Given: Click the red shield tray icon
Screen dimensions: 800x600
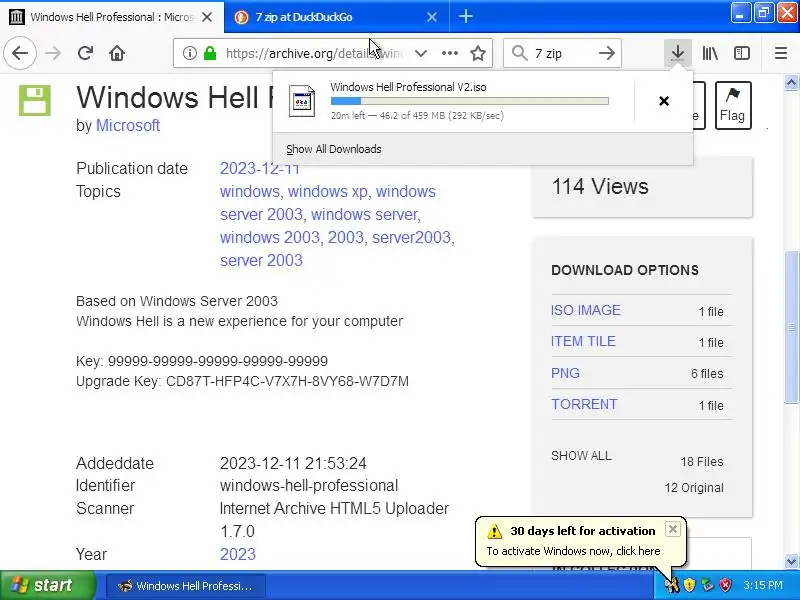Looking at the screenshot, I should tap(725, 585).
